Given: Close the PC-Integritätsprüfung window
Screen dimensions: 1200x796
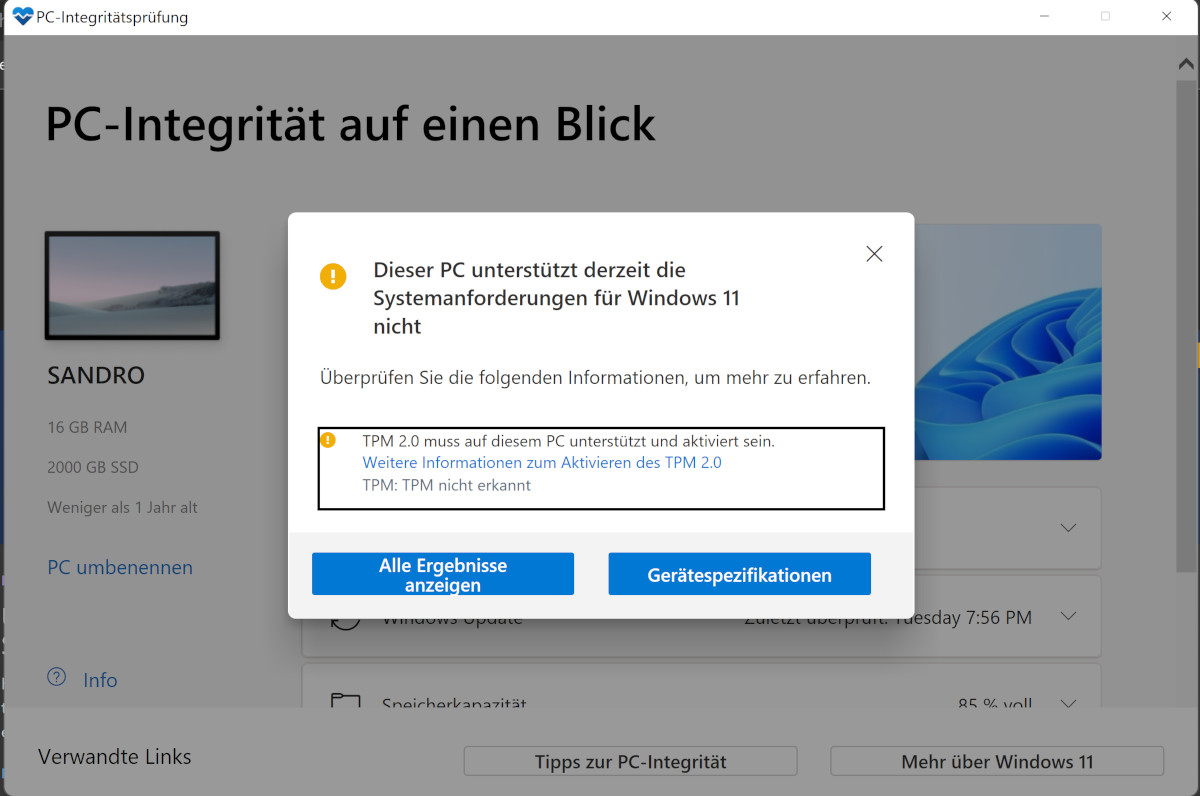Looking at the screenshot, I should 1166,17.
